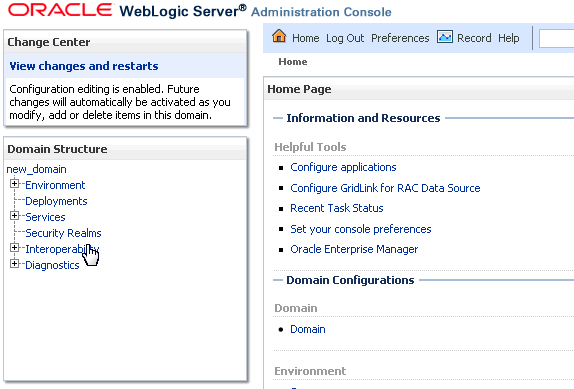
Task: Open Oracle Enterprise Manager link
Action: [x=354, y=249]
